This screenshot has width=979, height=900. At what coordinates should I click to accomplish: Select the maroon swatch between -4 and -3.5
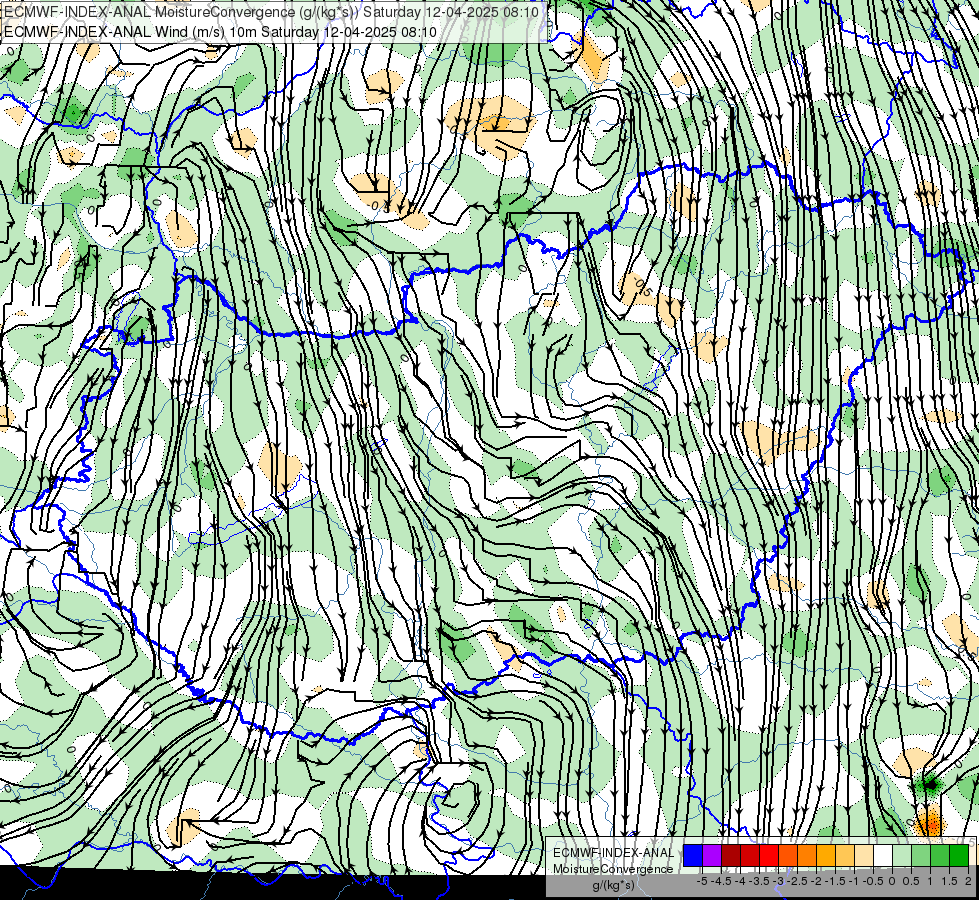(x=750, y=855)
